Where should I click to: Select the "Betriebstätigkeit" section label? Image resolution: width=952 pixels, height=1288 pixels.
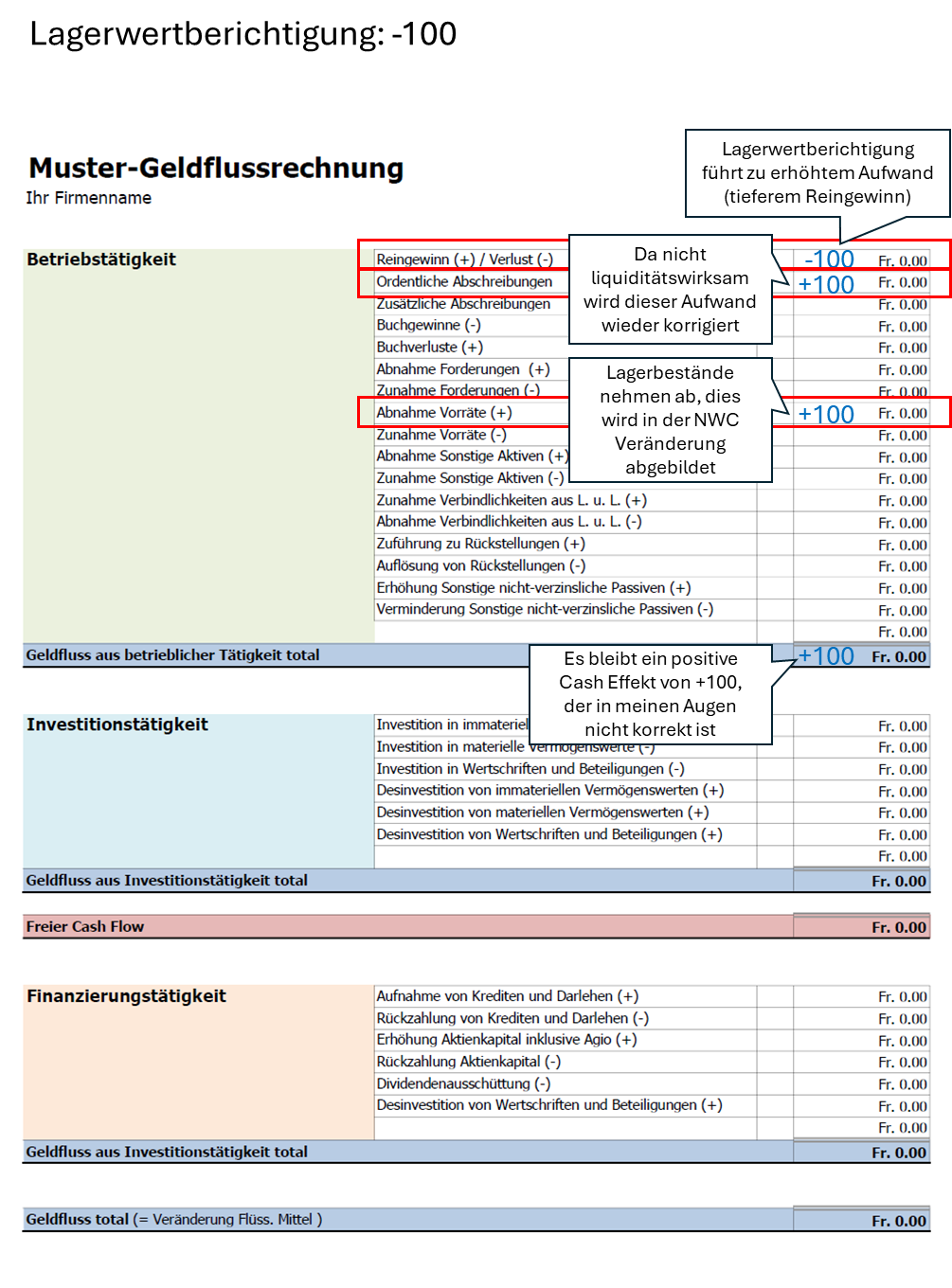101,259
